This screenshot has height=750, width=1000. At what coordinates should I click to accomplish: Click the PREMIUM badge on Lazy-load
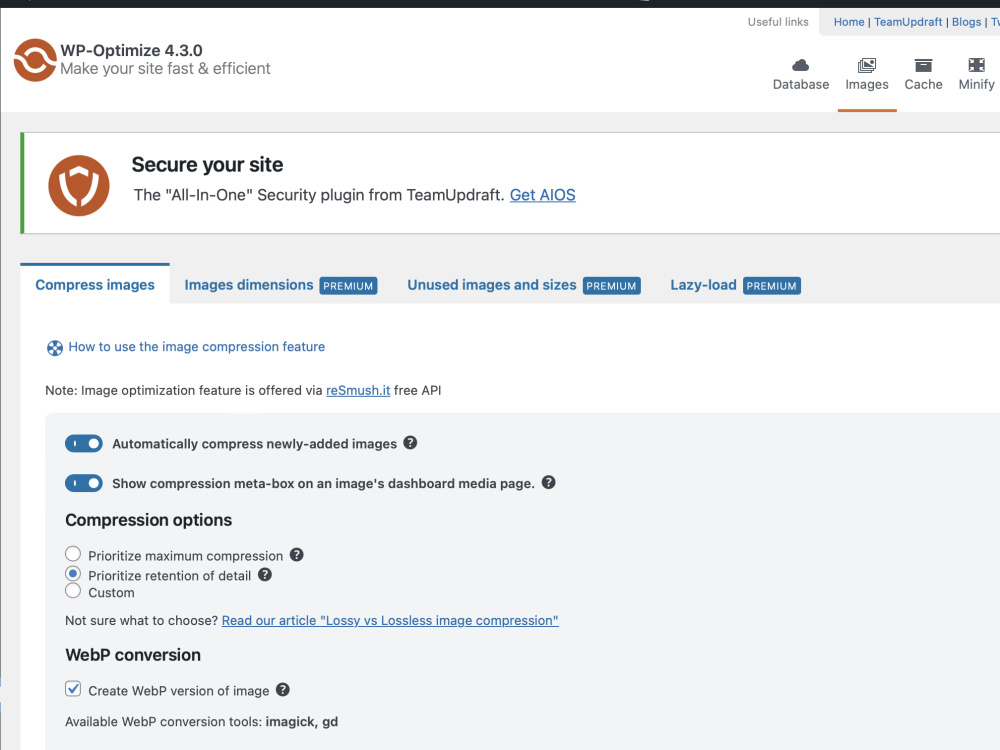tap(772, 286)
